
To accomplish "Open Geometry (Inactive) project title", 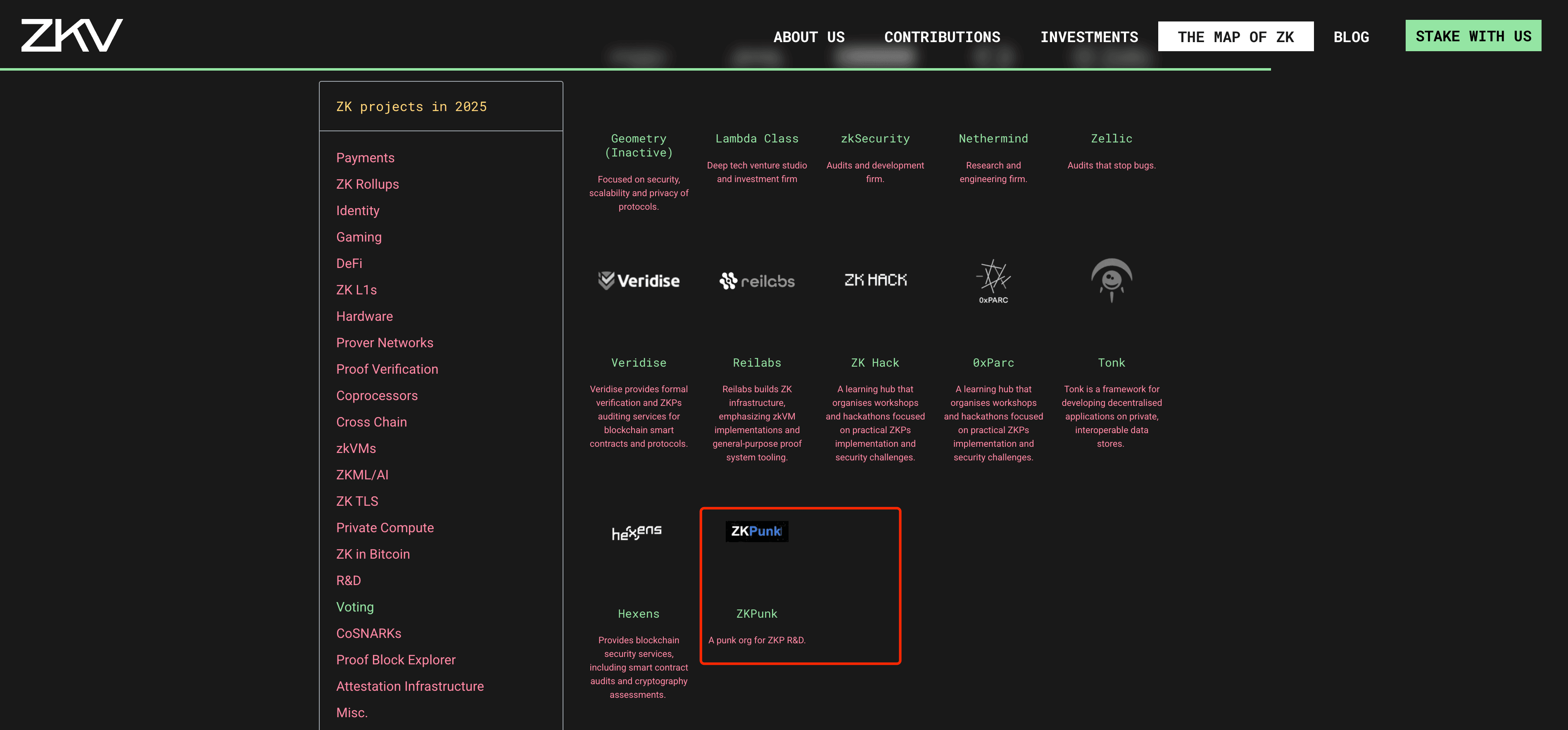I will (639, 145).
